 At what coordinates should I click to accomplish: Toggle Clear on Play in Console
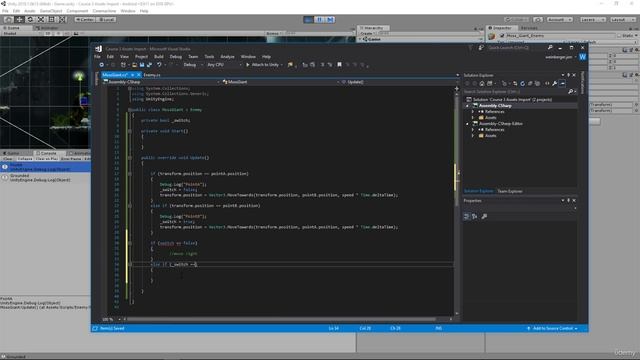[47, 158]
